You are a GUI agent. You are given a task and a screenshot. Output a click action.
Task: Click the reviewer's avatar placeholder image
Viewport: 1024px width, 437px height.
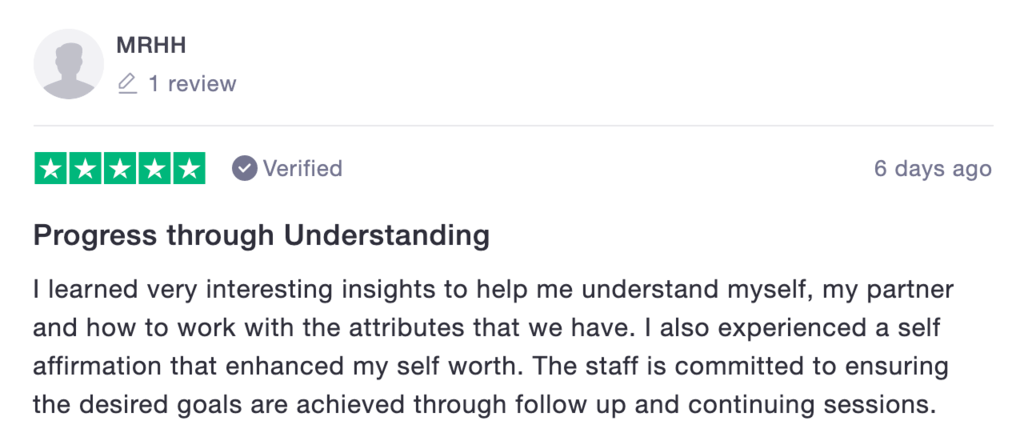tap(68, 63)
